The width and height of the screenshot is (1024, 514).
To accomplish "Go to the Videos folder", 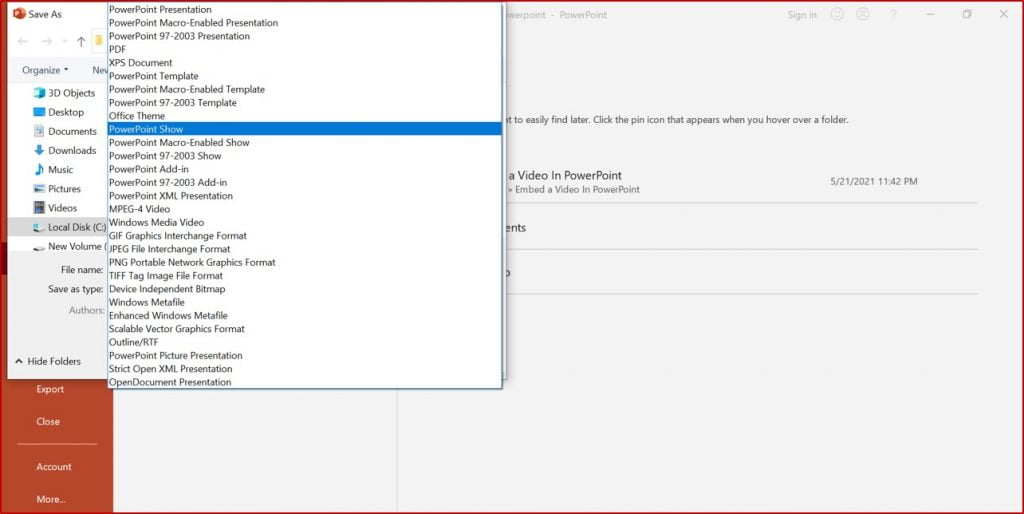I will (55, 208).
